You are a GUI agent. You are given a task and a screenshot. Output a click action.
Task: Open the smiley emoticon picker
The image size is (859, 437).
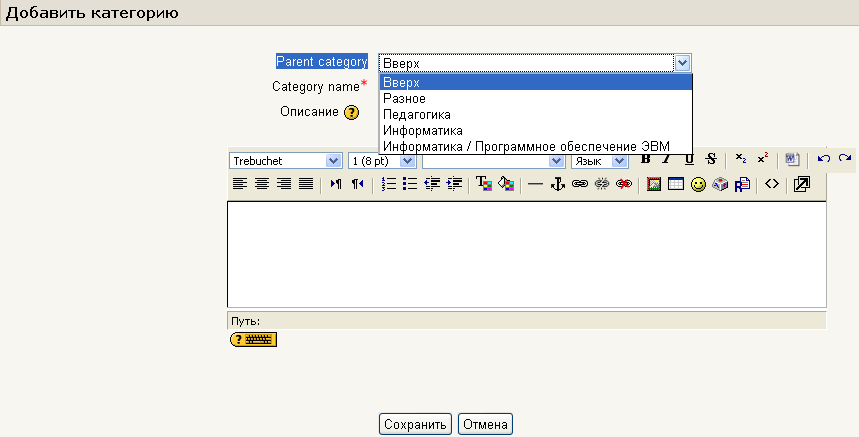coord(698,184)
